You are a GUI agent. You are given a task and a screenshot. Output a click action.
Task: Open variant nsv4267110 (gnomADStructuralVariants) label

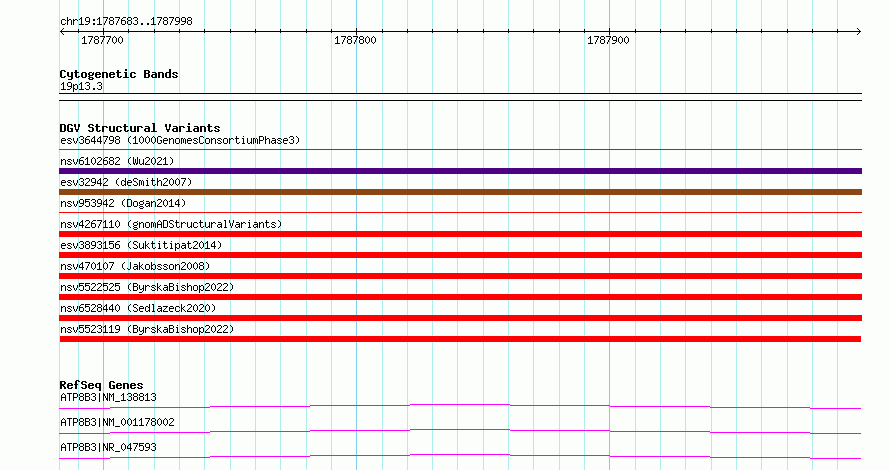[x=171, y=224]
